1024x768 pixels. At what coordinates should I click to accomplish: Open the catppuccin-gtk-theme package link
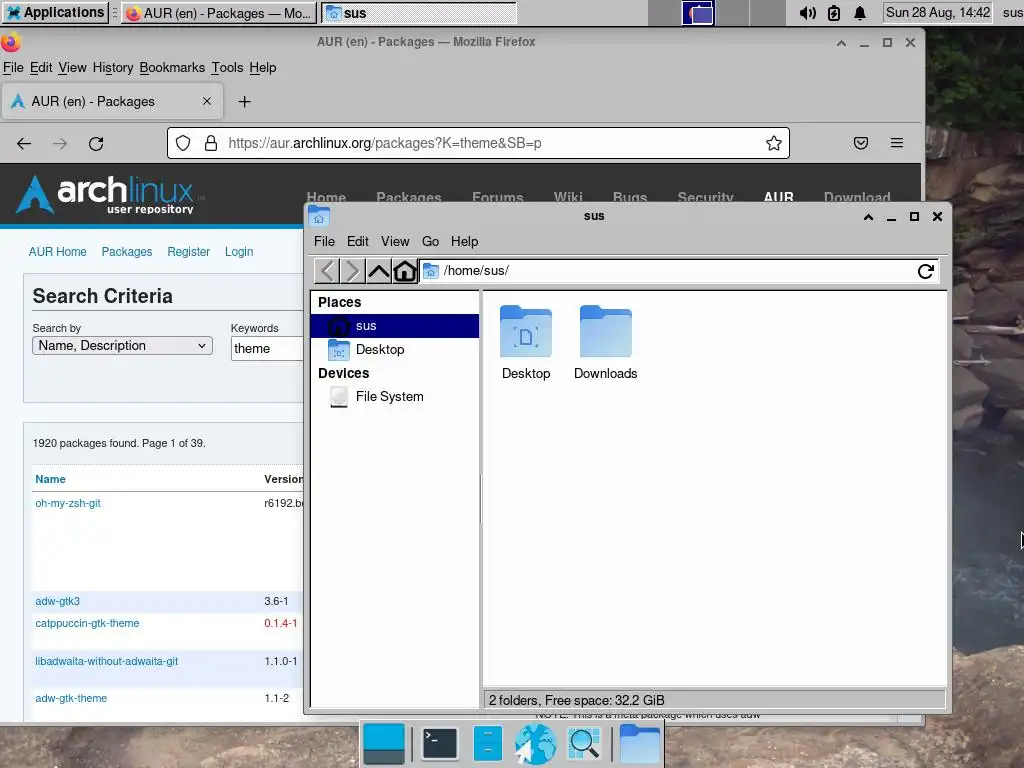pyautogui.click(x=87, y=623)
